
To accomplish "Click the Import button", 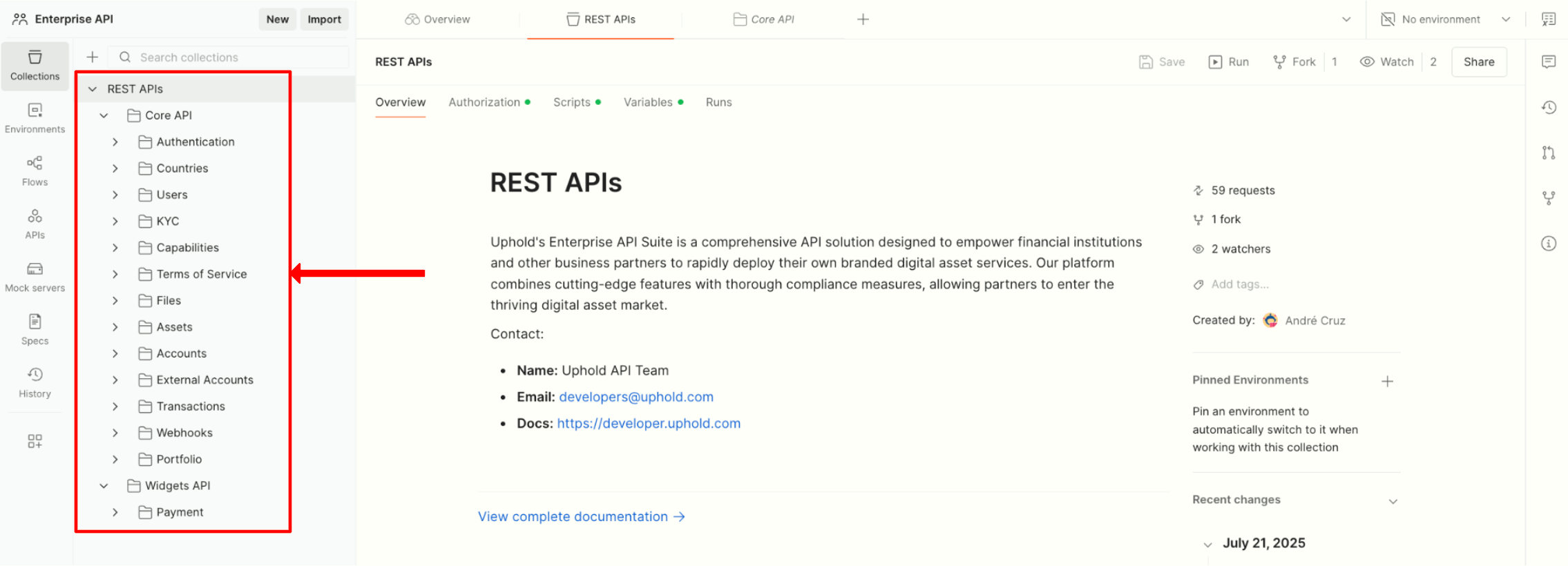I will point(324,19).
